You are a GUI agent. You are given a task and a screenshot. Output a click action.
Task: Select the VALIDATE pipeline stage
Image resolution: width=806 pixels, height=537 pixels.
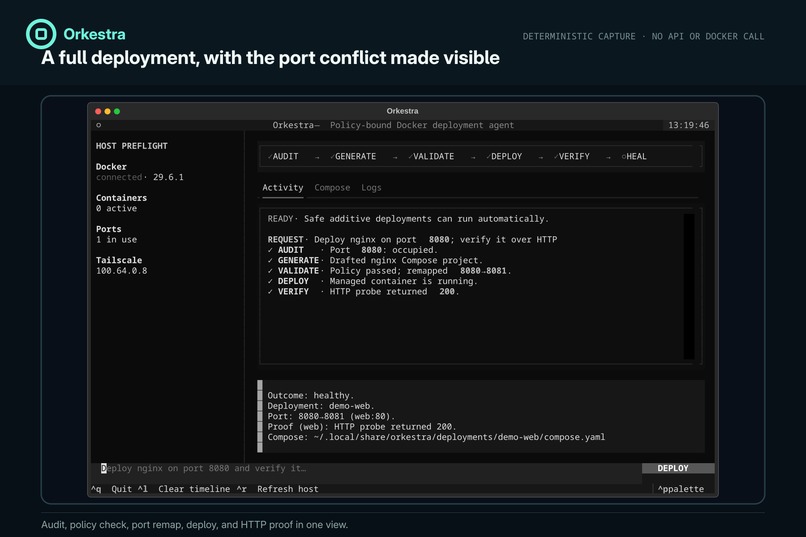click(x=431, y=156)
